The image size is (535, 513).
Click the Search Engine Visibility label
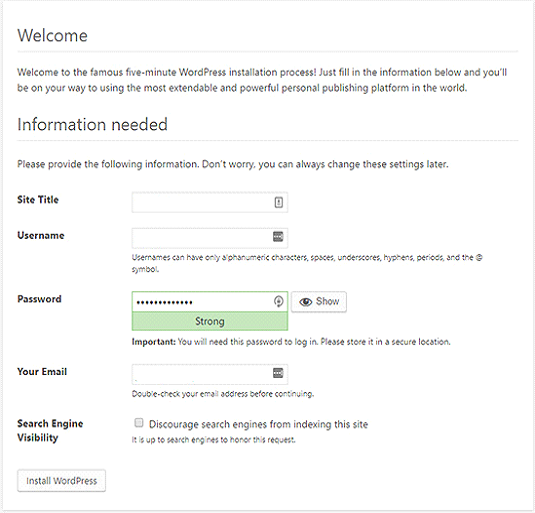click(50, 430)
